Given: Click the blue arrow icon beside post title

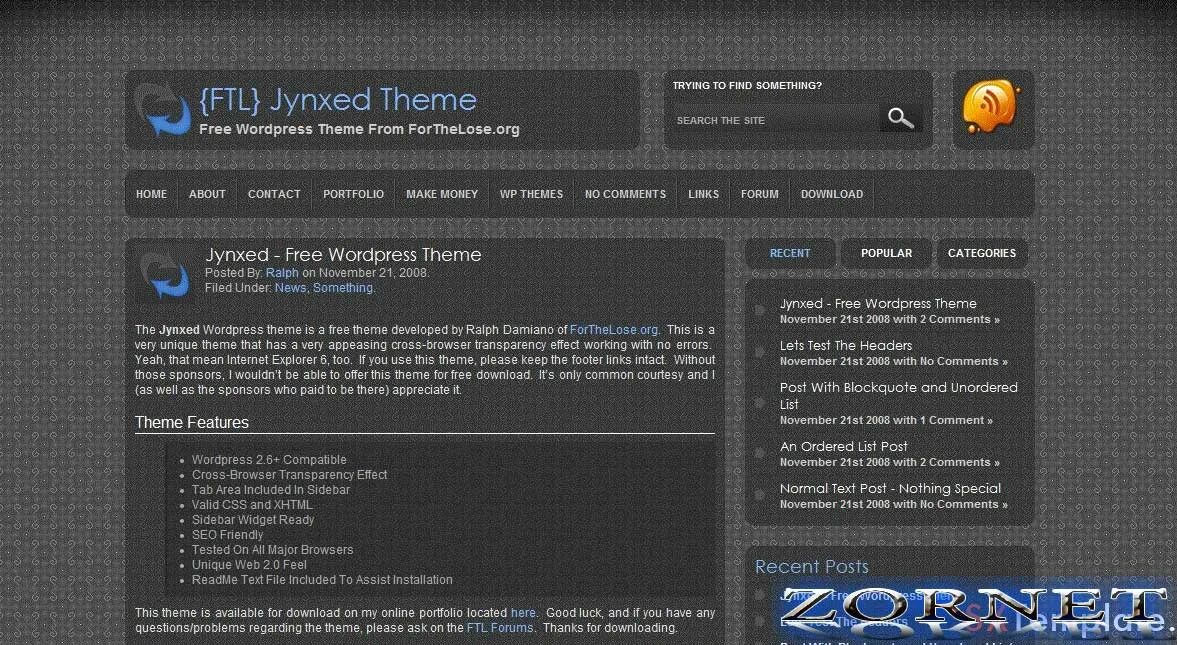Looking at the screenshot, I should click(165, 275).
